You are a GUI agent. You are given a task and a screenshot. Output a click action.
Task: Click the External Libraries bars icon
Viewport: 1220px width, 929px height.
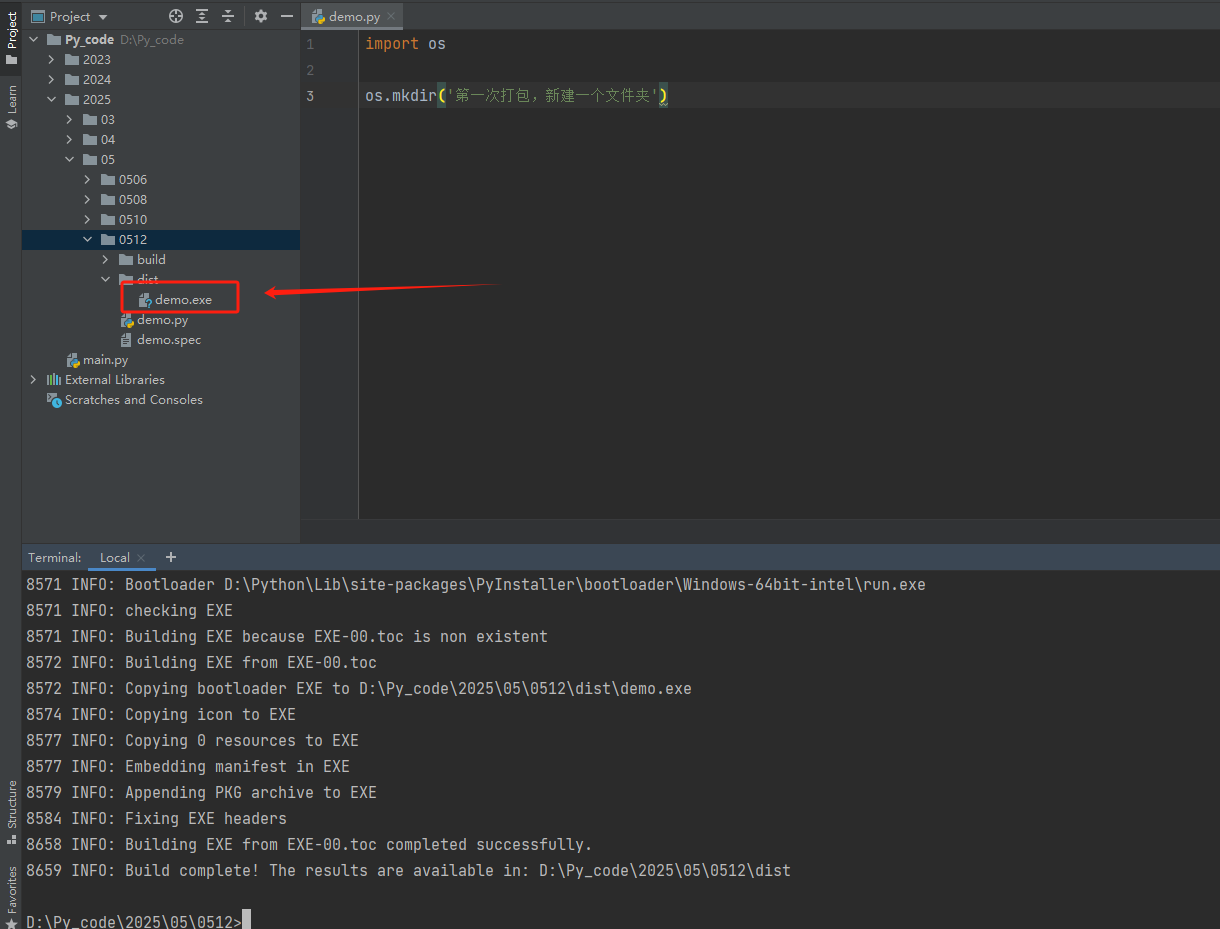(54, 380)
